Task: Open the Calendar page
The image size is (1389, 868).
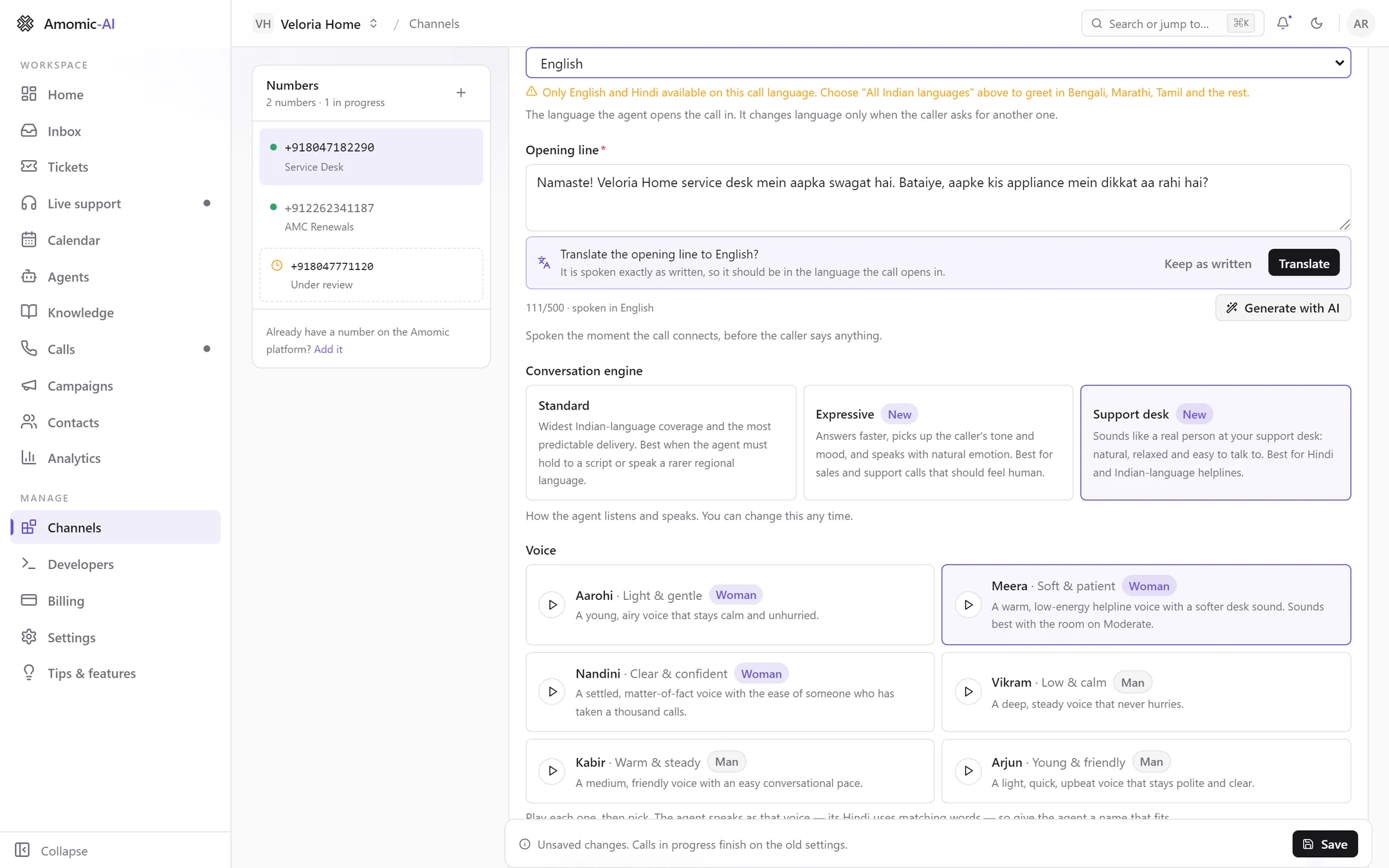Action: pyautogui.click(x=116, y=240)
